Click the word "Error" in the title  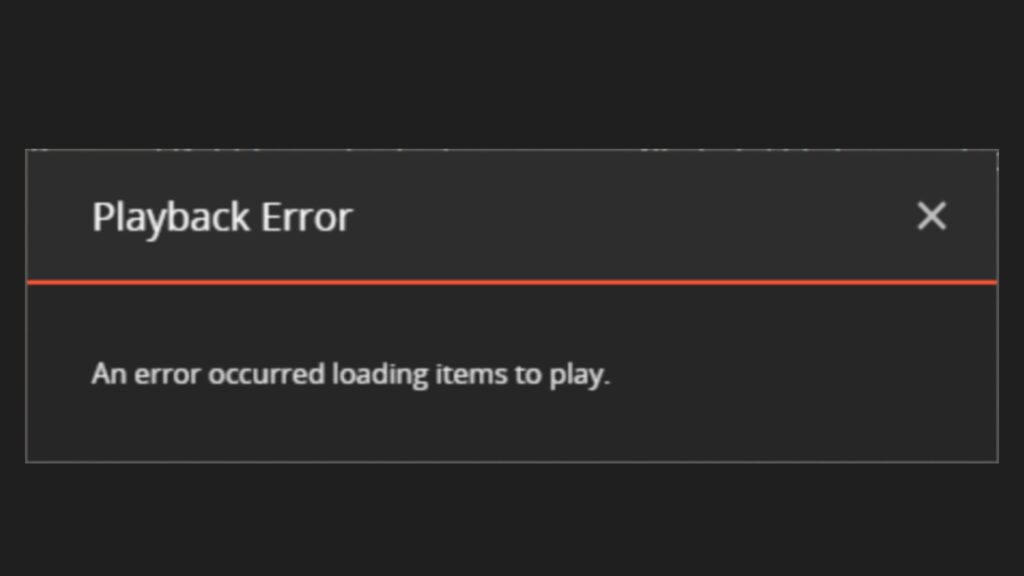(307, 217)
